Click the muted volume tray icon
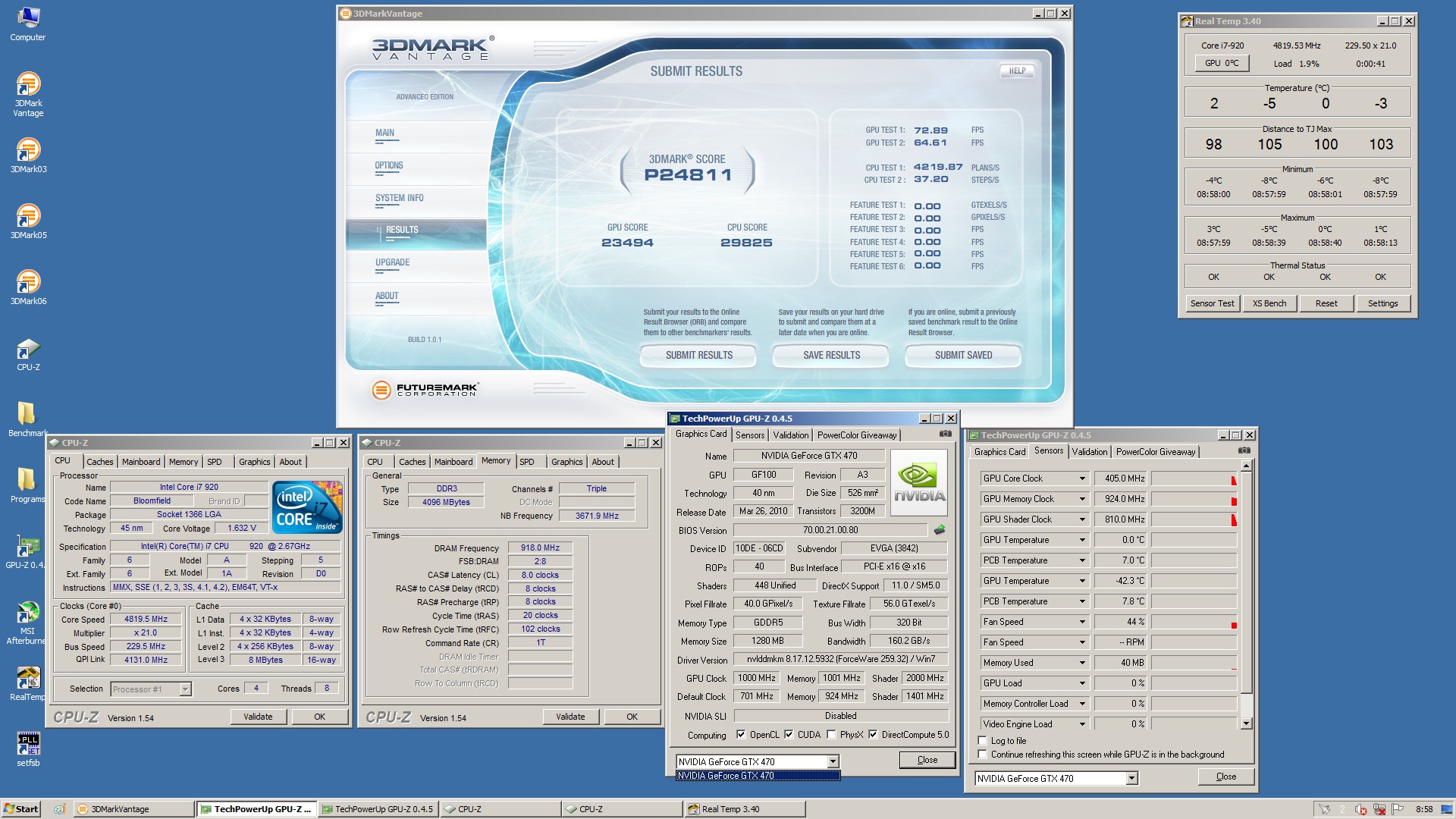The image size is (1456, 819). point(1360,809)
